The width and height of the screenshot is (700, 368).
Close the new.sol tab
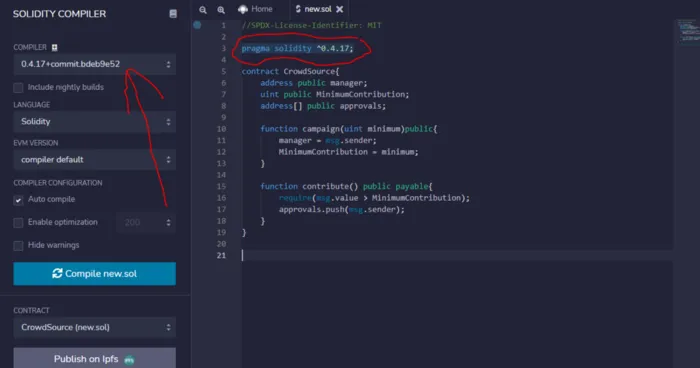click(x=340, y=9)
